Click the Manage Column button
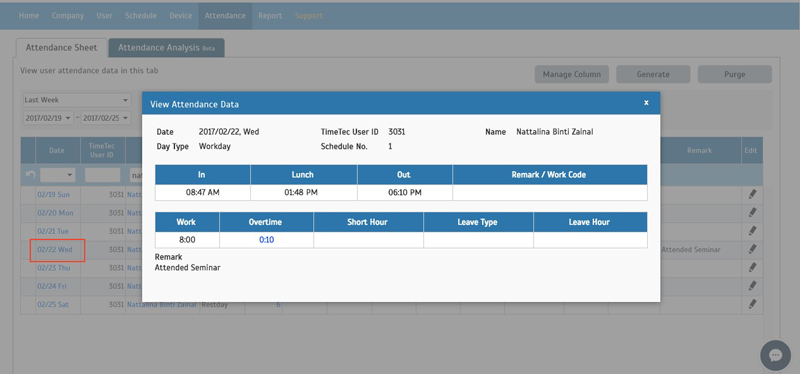 click(571, 74)
